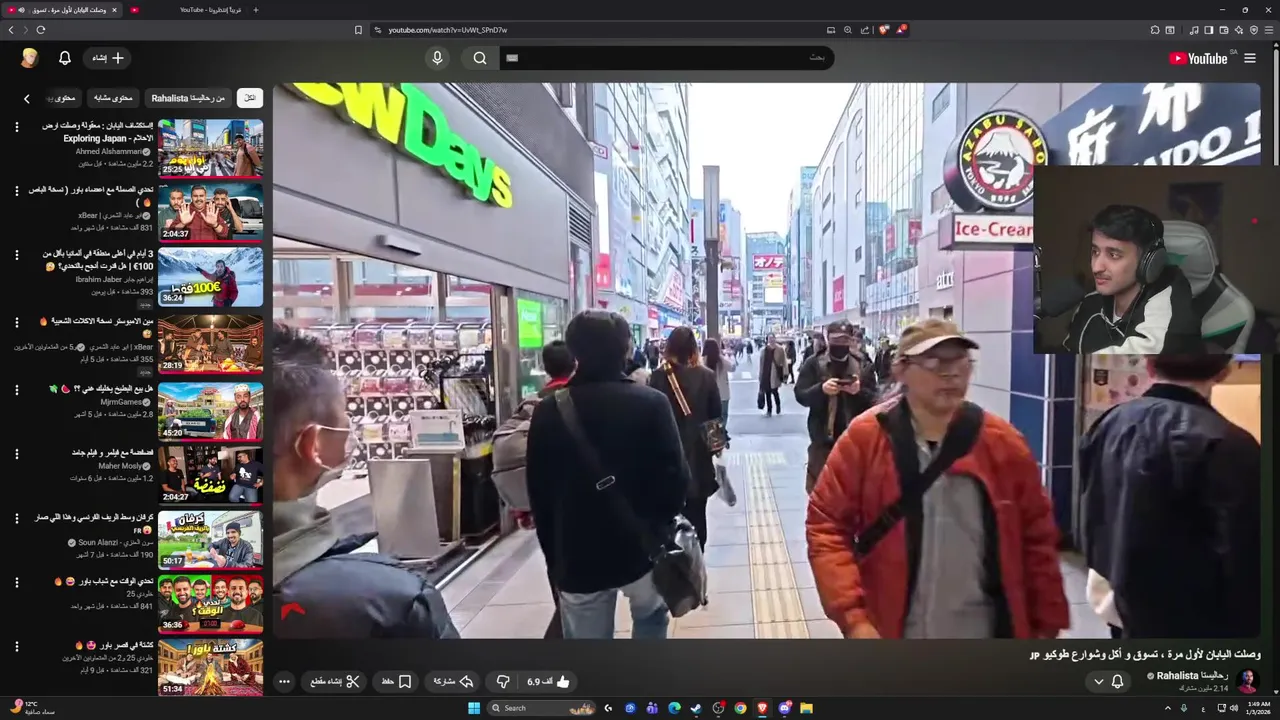1280x720 pixels.
Task: Open the Brave VPN shield icon
Action: pyautogui.click(x=1254, y=30)
